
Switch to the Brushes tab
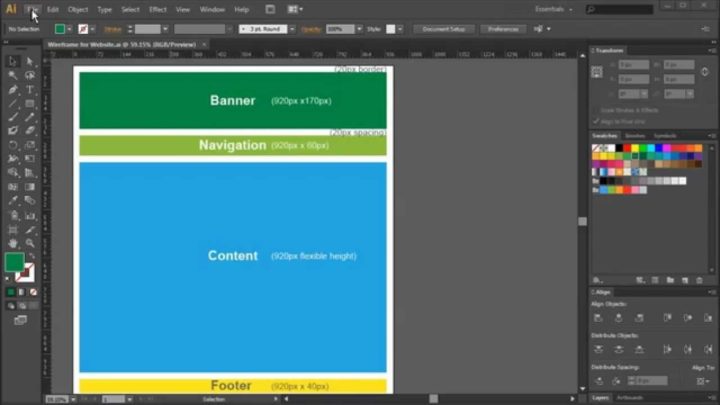pos(635,136)
